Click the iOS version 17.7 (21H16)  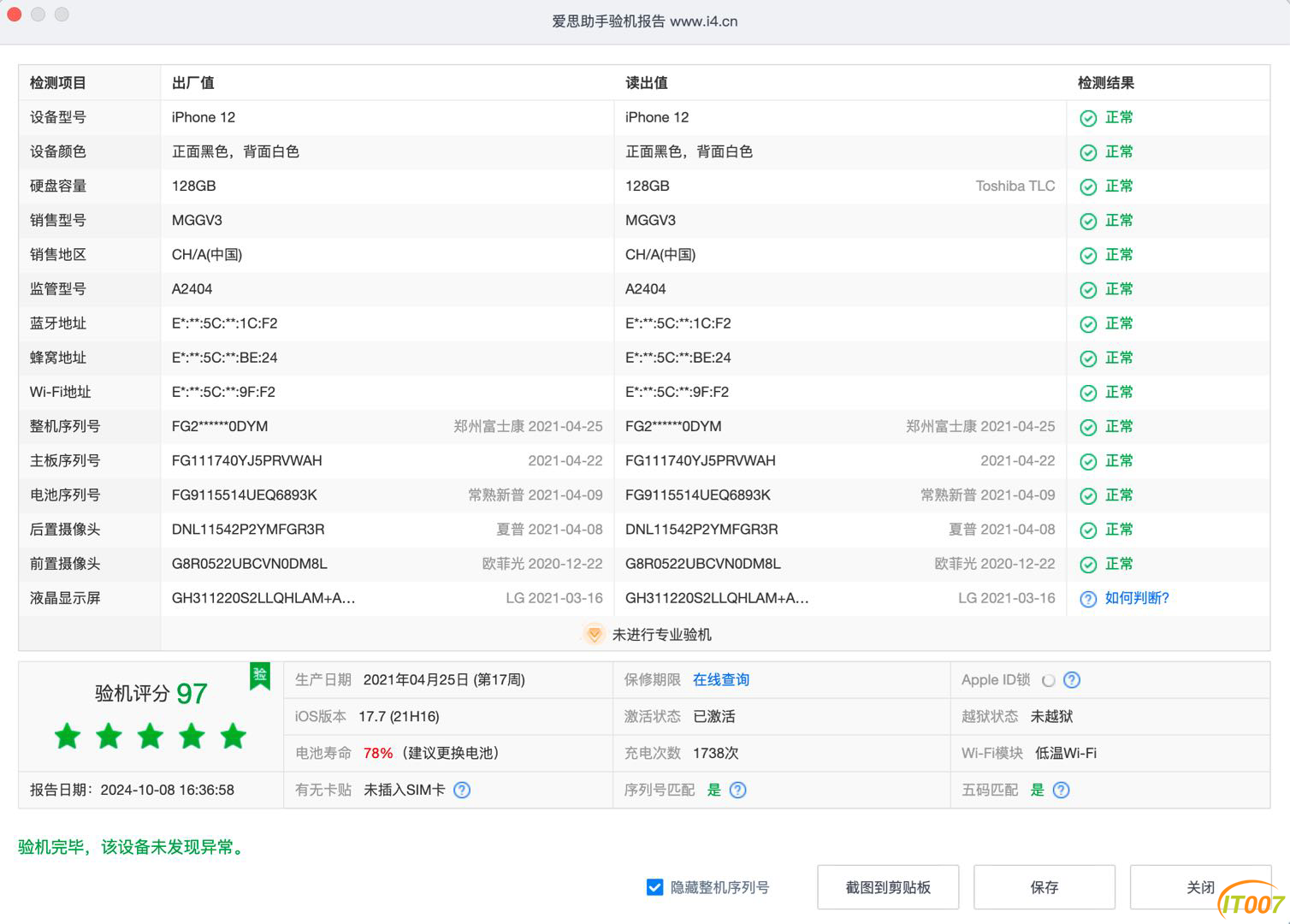tap(399, 716)
